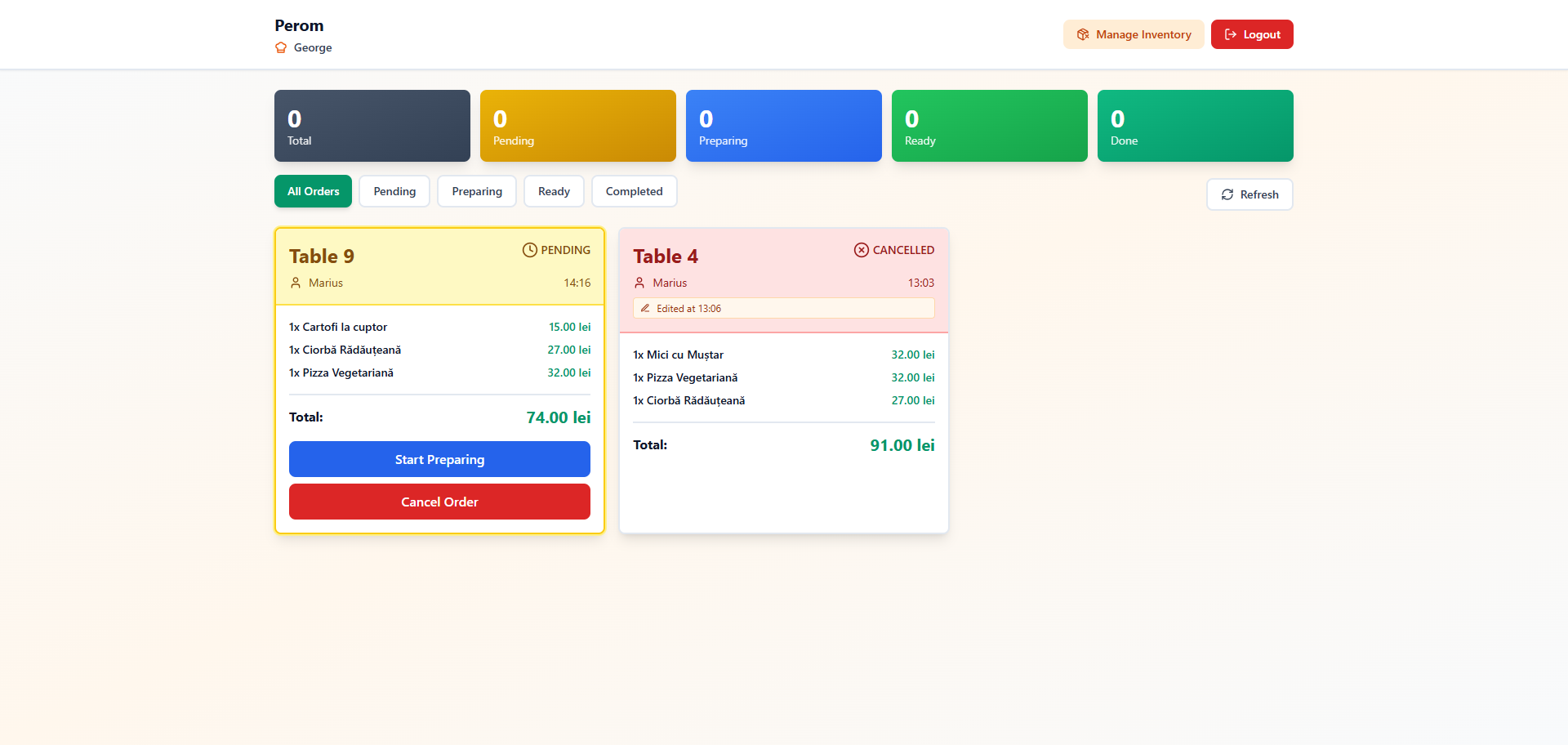Click the person icon on Table 4 card
Screen dimensions: 1568x745
pos(639,283)
